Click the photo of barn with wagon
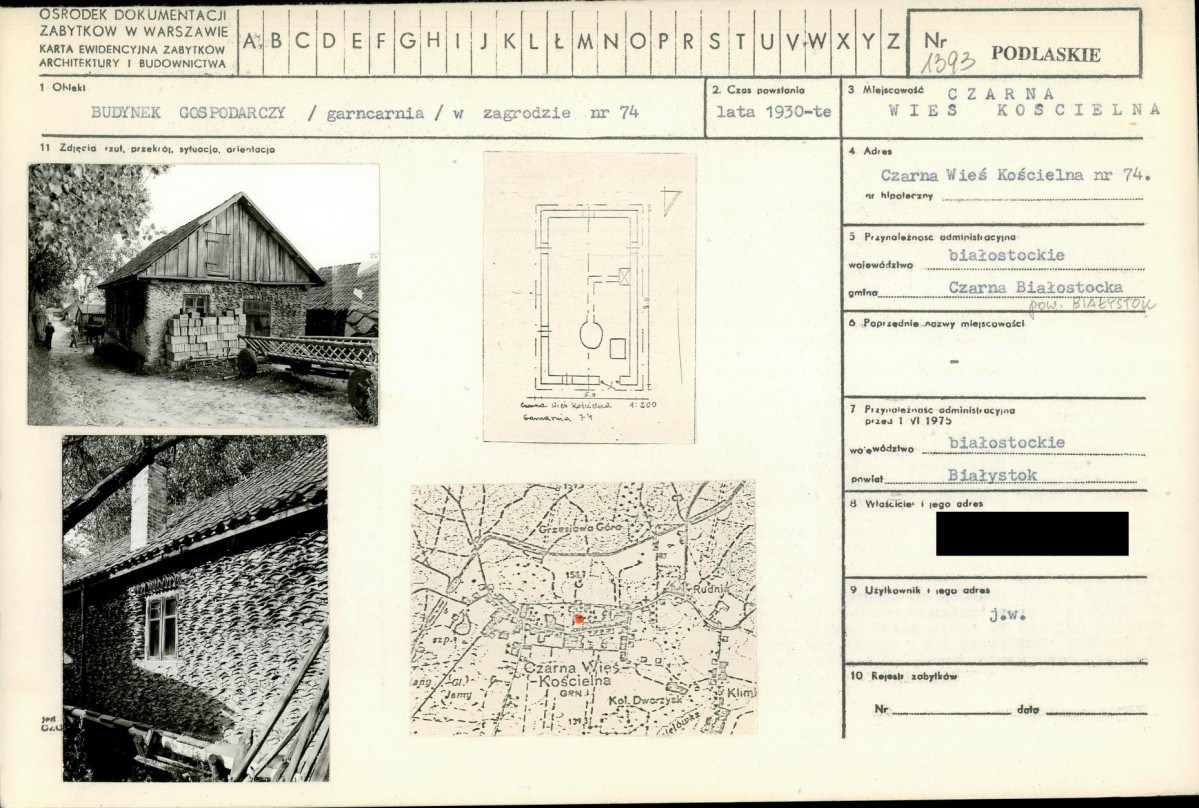The width and height of the screenshot is (1199, 808). [203, 294]
